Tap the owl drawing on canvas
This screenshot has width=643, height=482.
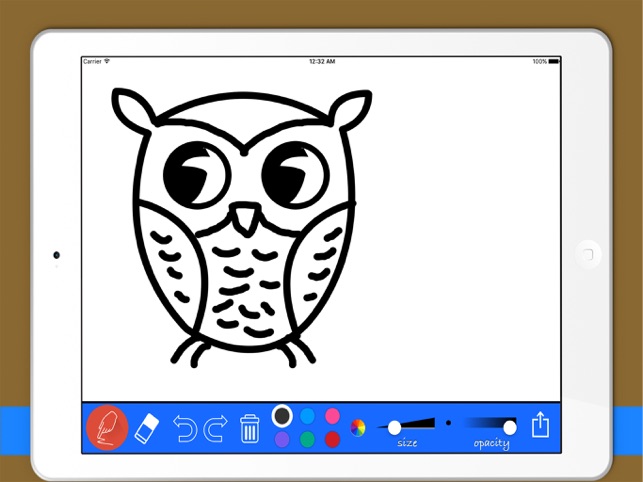click(242, 228)
